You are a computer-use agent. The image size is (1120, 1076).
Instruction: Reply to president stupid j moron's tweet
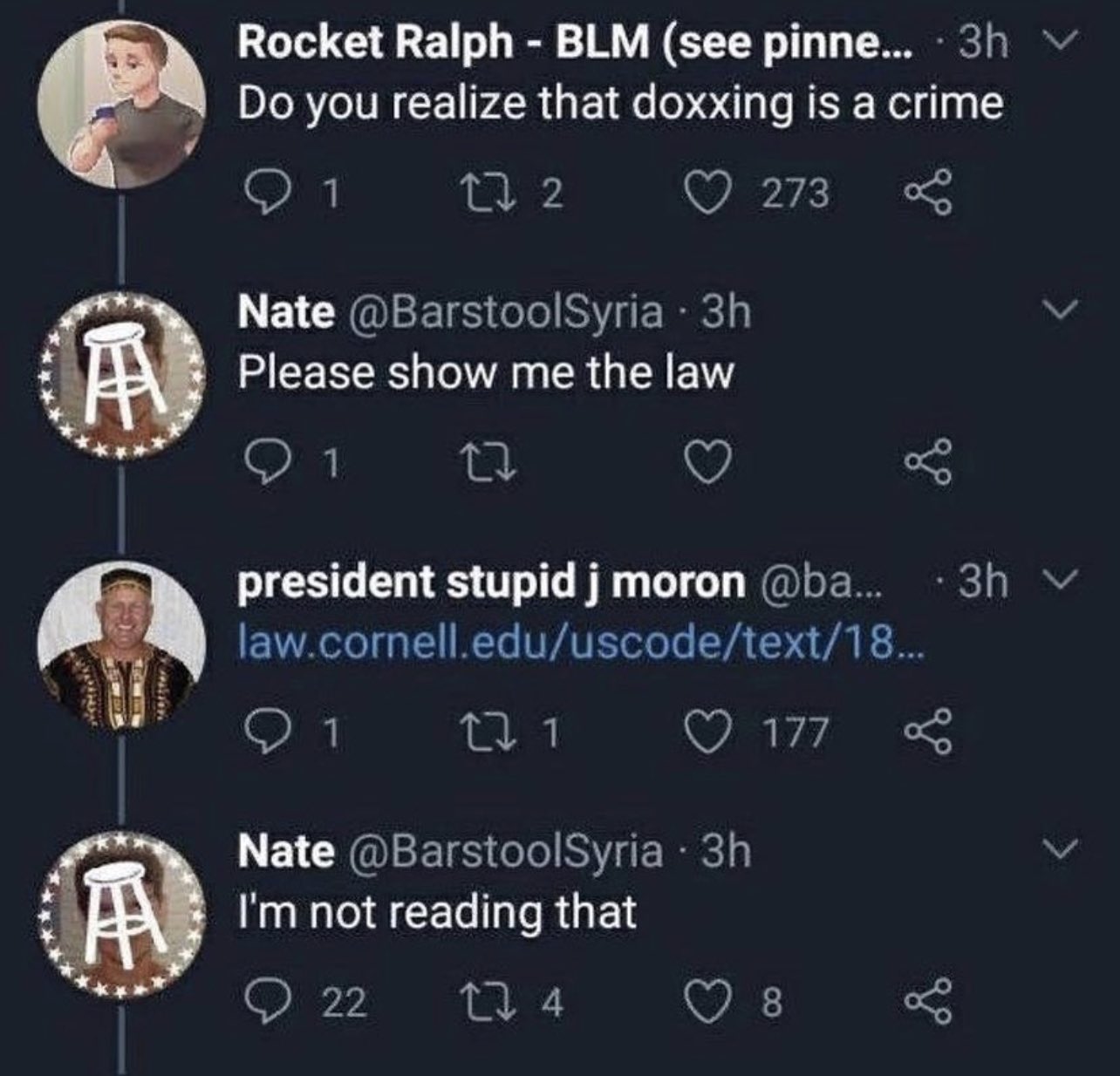(x=261, y=732)
